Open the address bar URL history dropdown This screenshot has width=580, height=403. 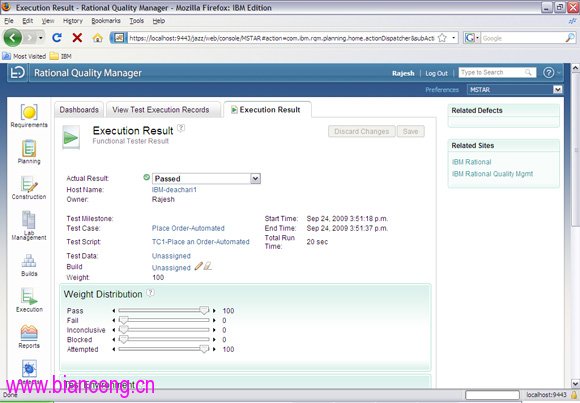(453, 38)
